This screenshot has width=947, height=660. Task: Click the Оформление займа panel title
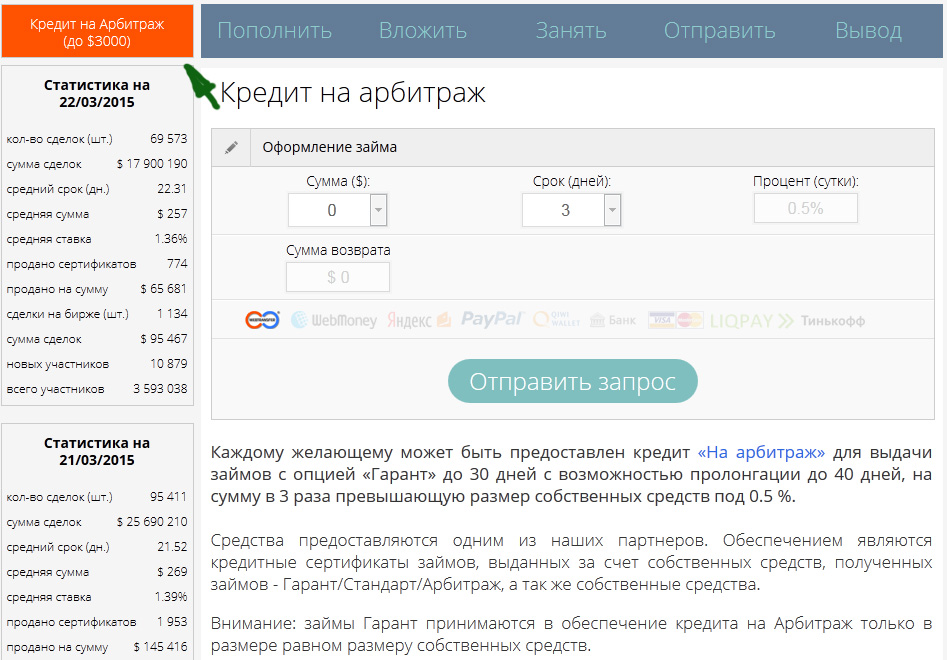pyautogui.click(x=330, y=147)
